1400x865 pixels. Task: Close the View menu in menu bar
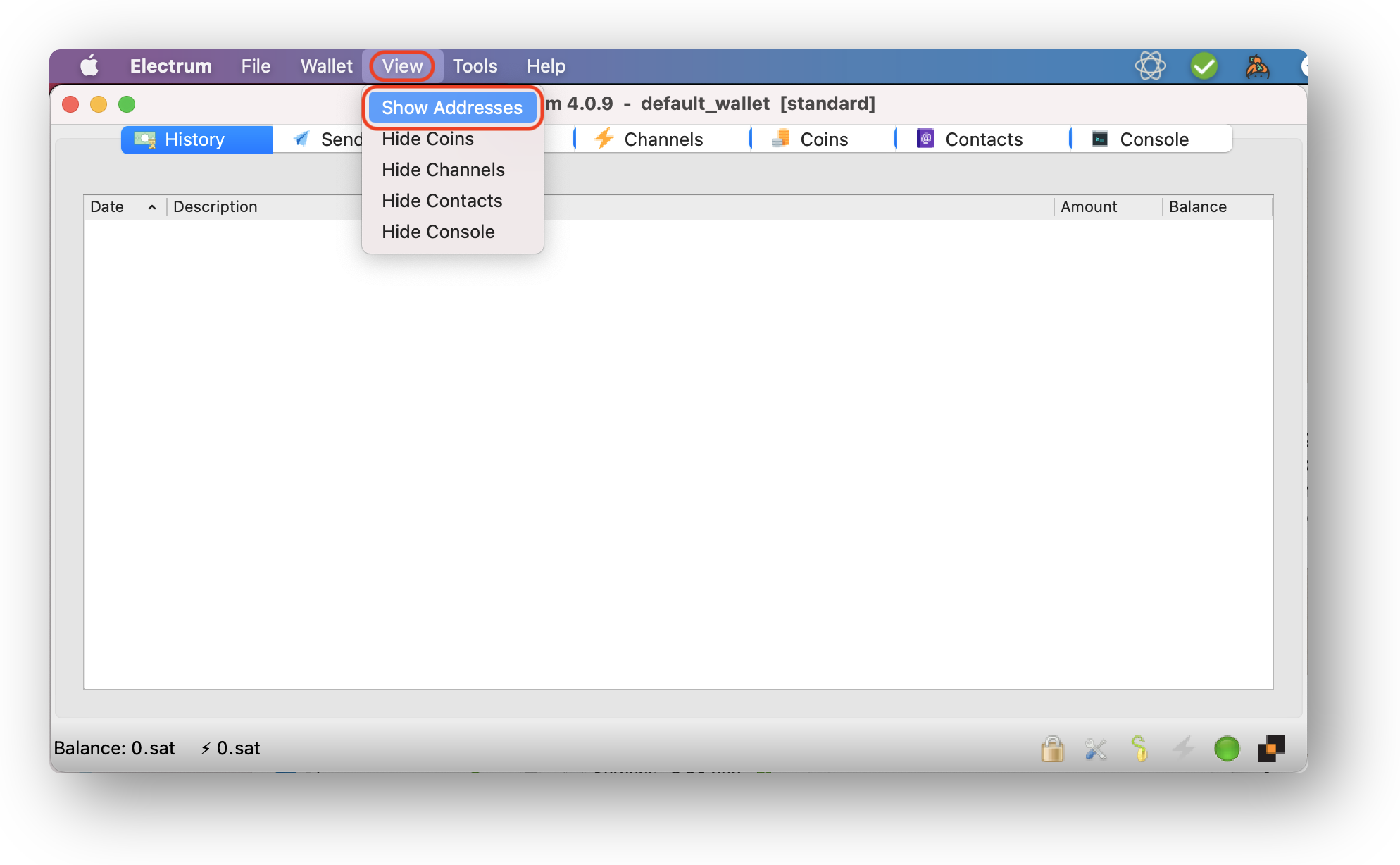tap(402, 66)
